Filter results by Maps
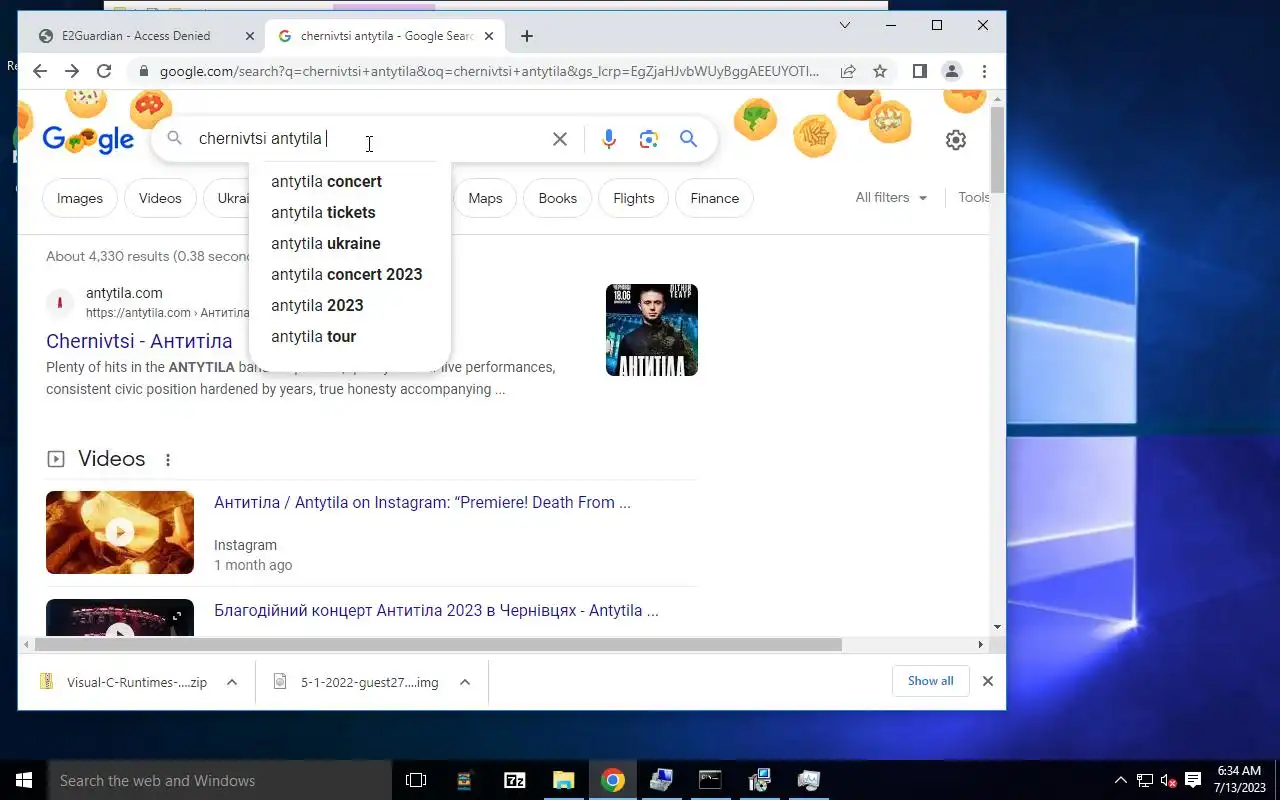 pyautogui.click(x=485, y=198)
